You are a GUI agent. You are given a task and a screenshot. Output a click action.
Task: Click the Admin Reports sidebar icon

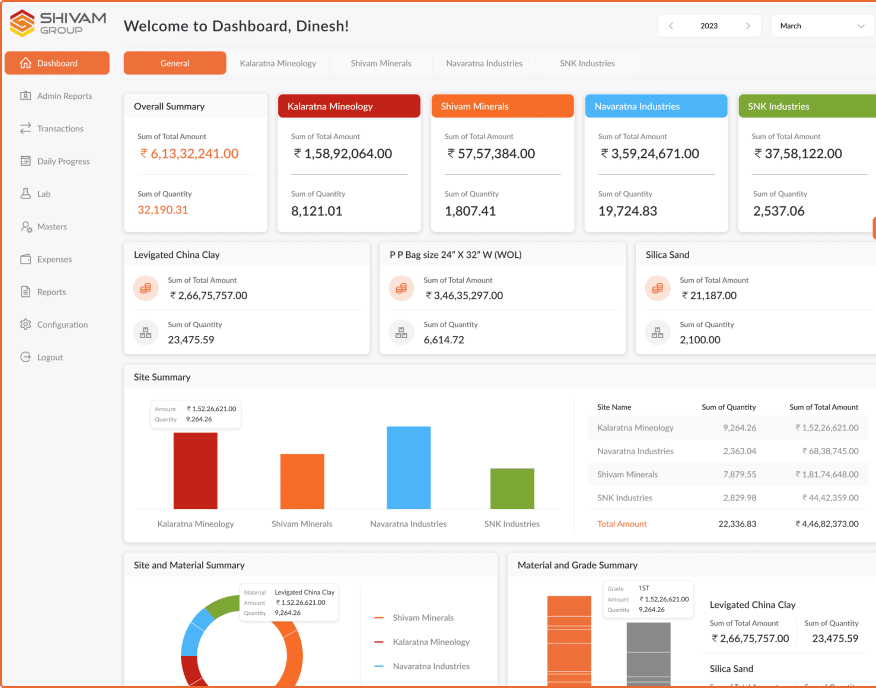(26, 96)
